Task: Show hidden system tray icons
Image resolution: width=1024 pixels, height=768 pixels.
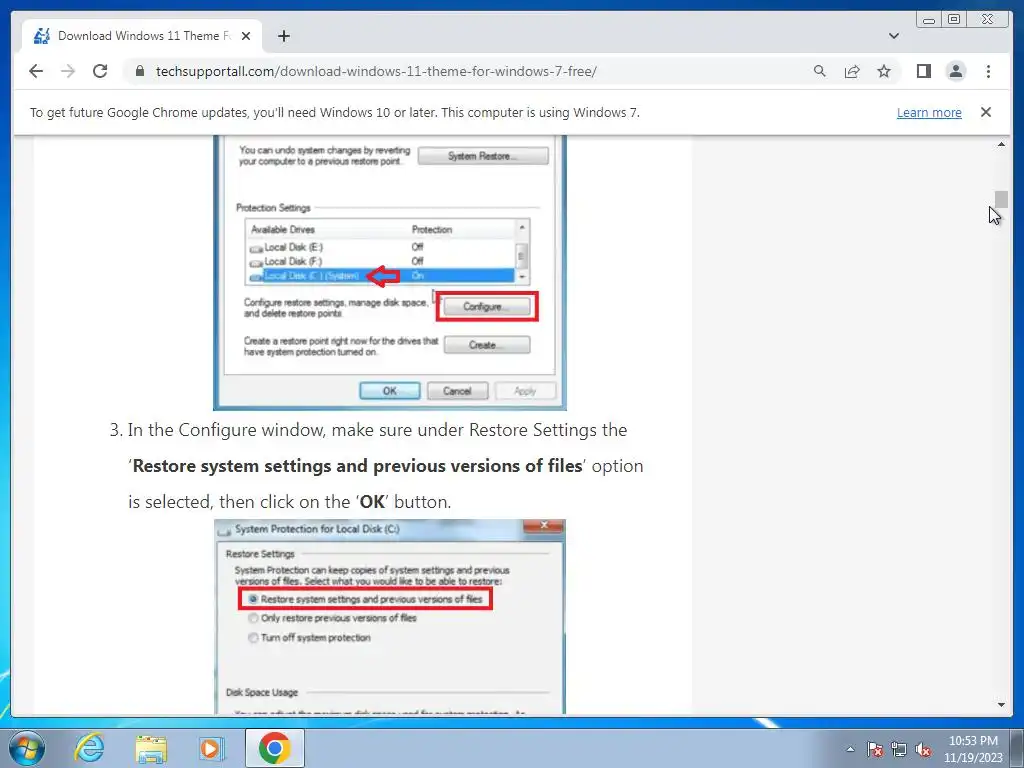Action: [850, 749]
